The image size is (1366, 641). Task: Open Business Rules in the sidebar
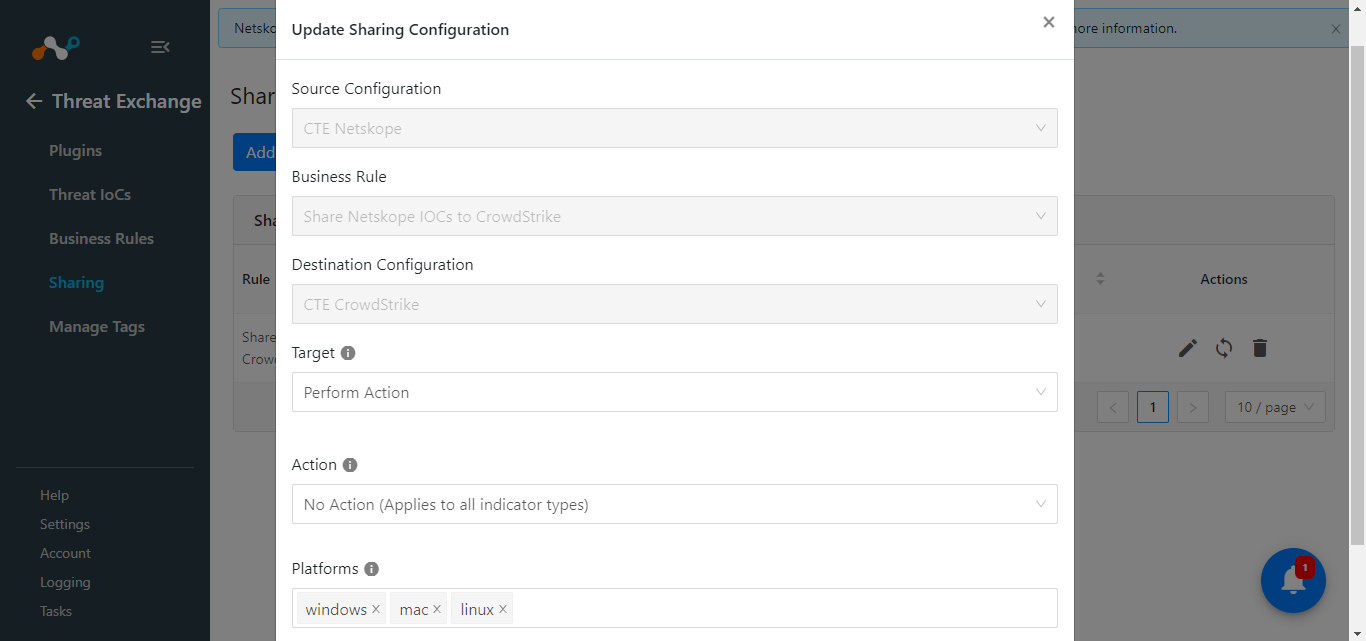(x=102, y=239)
